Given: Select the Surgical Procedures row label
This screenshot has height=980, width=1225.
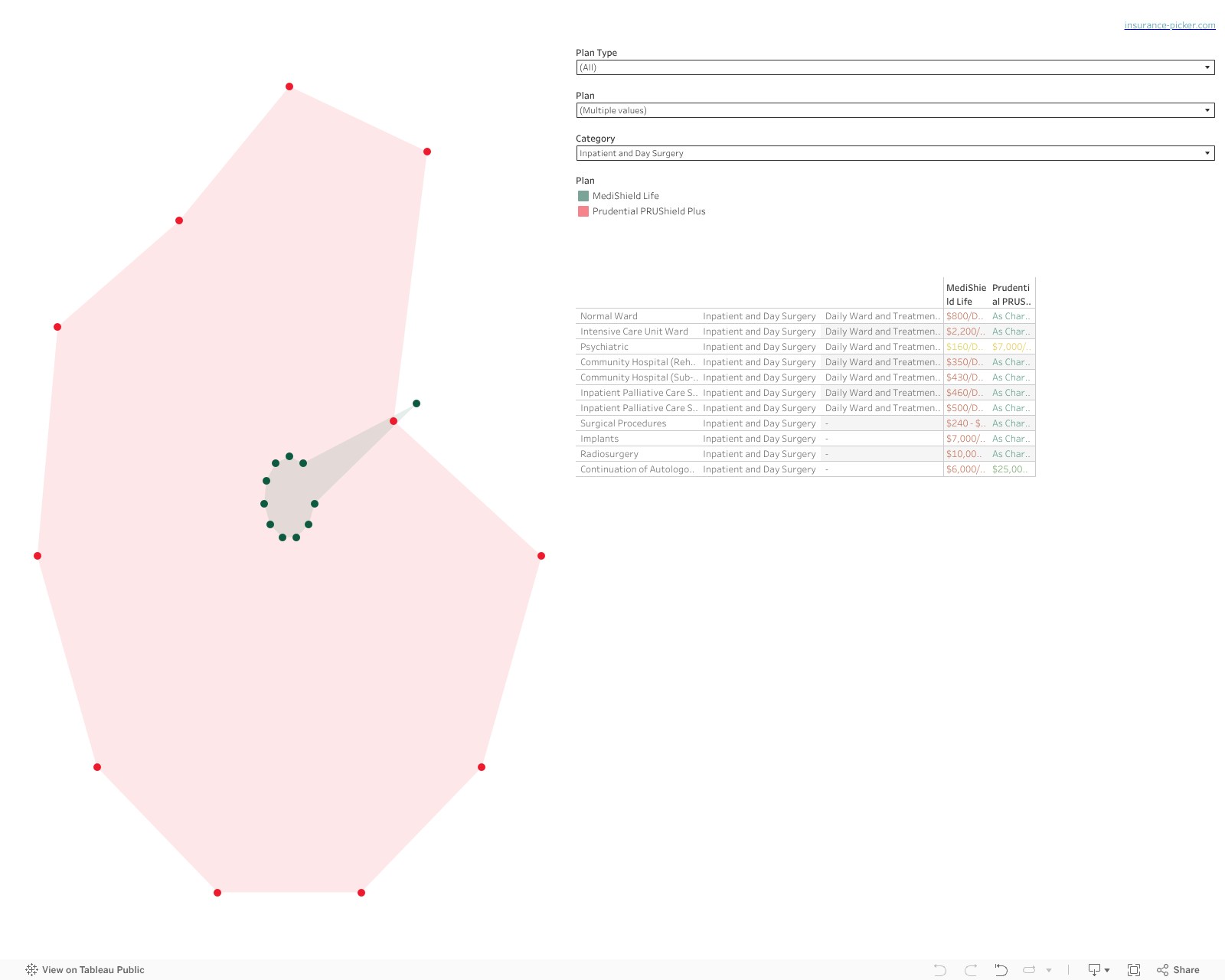Looking at the screenshot, I should pyautogui.click(x=623, y=423).
